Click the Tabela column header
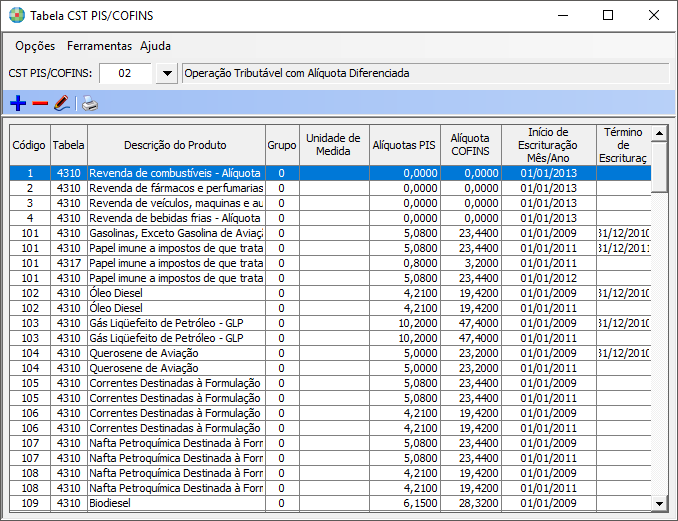Screen dimensions: 678x521 [x=69, y=145]
